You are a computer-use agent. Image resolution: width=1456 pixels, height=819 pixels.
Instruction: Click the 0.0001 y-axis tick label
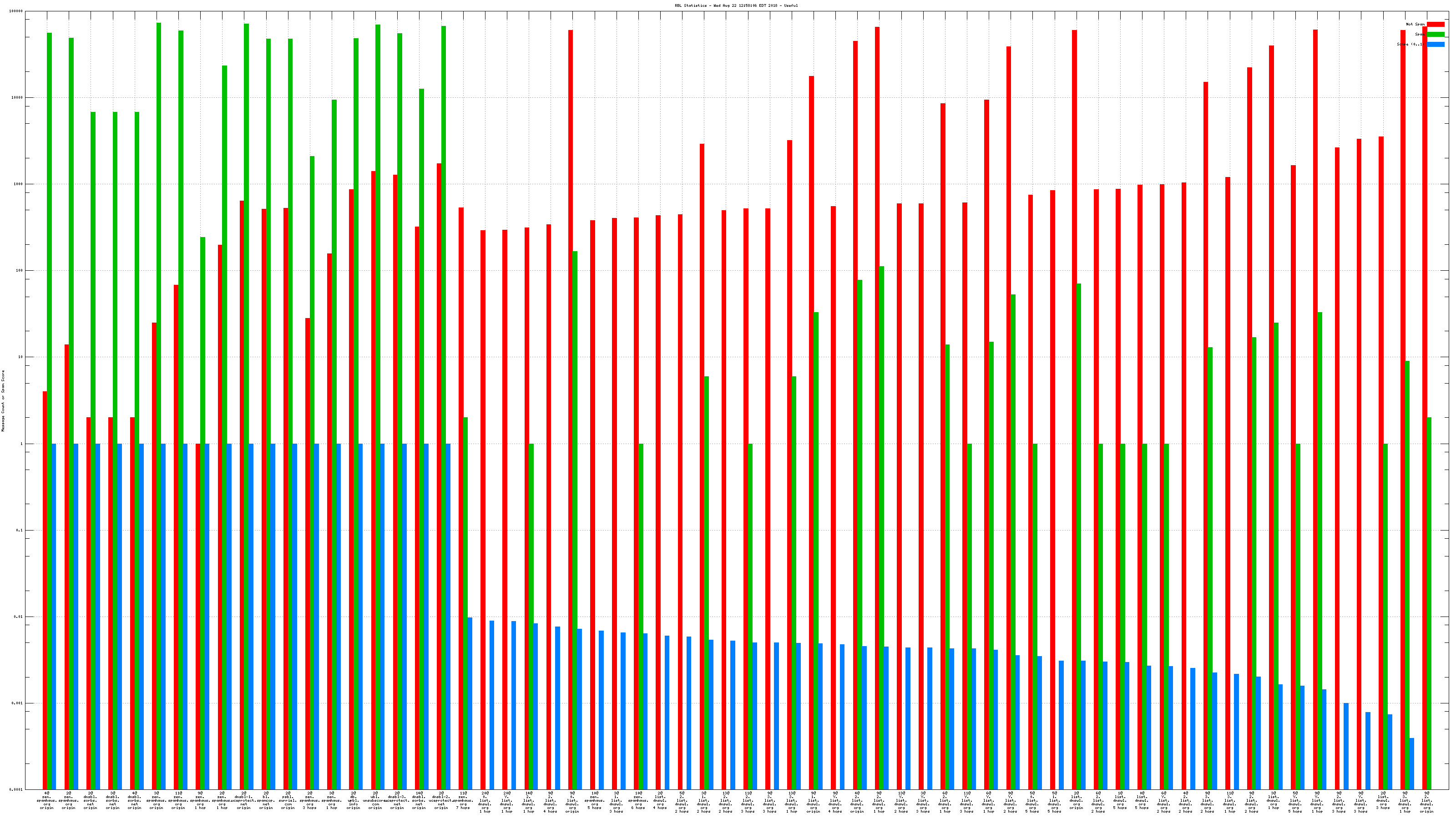[x=16, y=789]
